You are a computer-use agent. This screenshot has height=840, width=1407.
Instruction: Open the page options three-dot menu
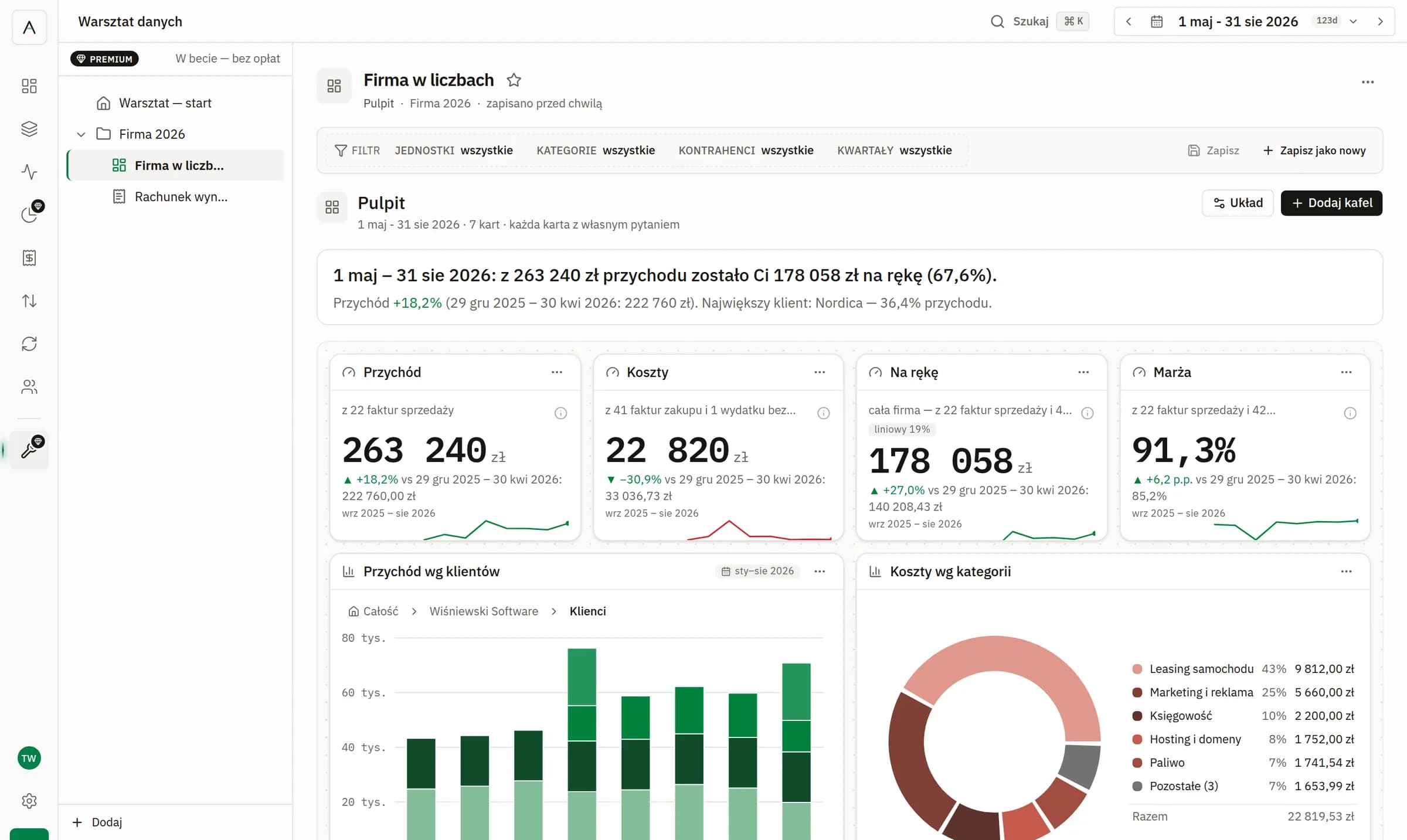(1368, 82)
